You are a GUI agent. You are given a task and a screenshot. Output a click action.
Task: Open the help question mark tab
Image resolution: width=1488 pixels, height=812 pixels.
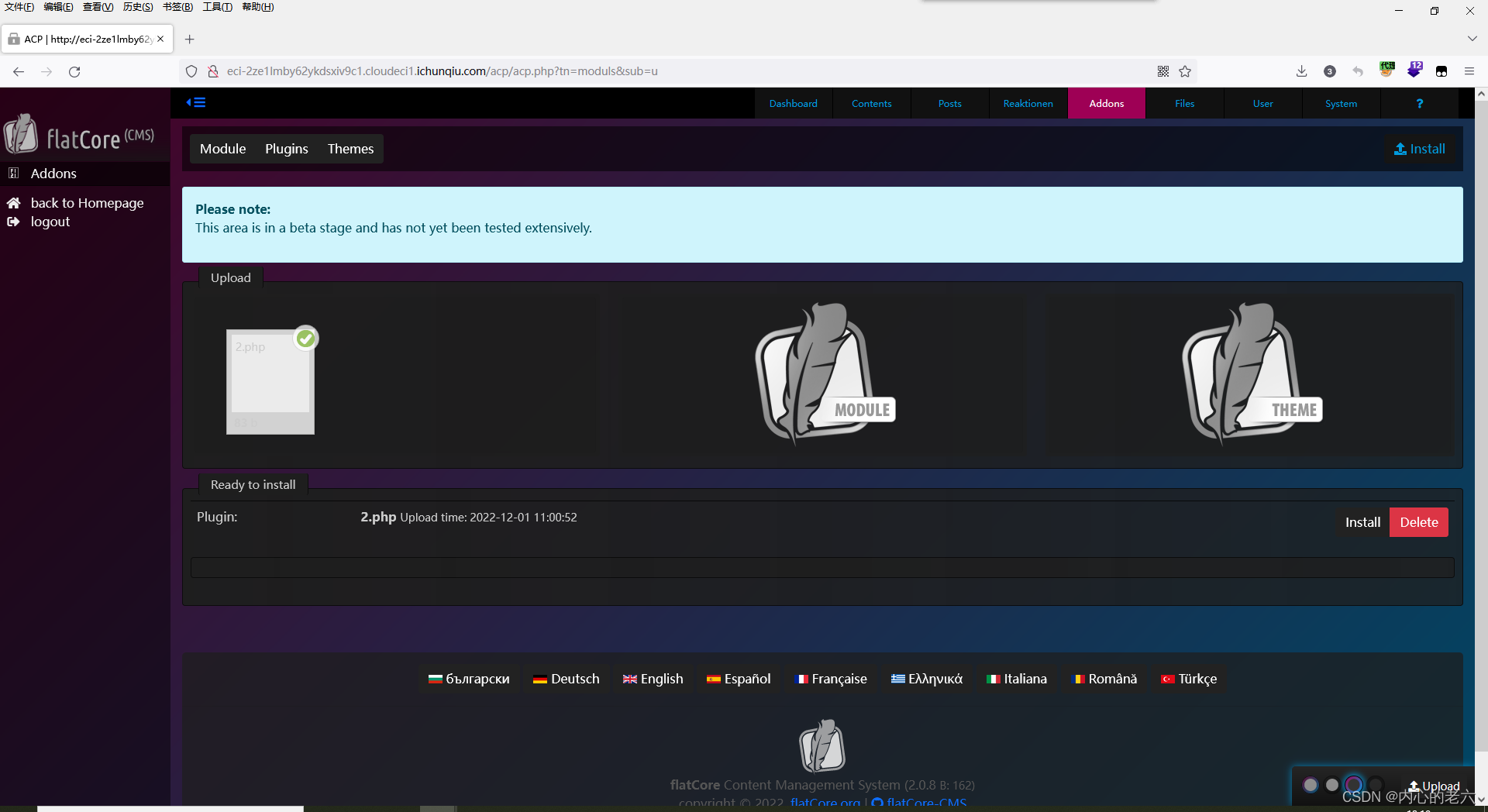[x=1420, y=103]
